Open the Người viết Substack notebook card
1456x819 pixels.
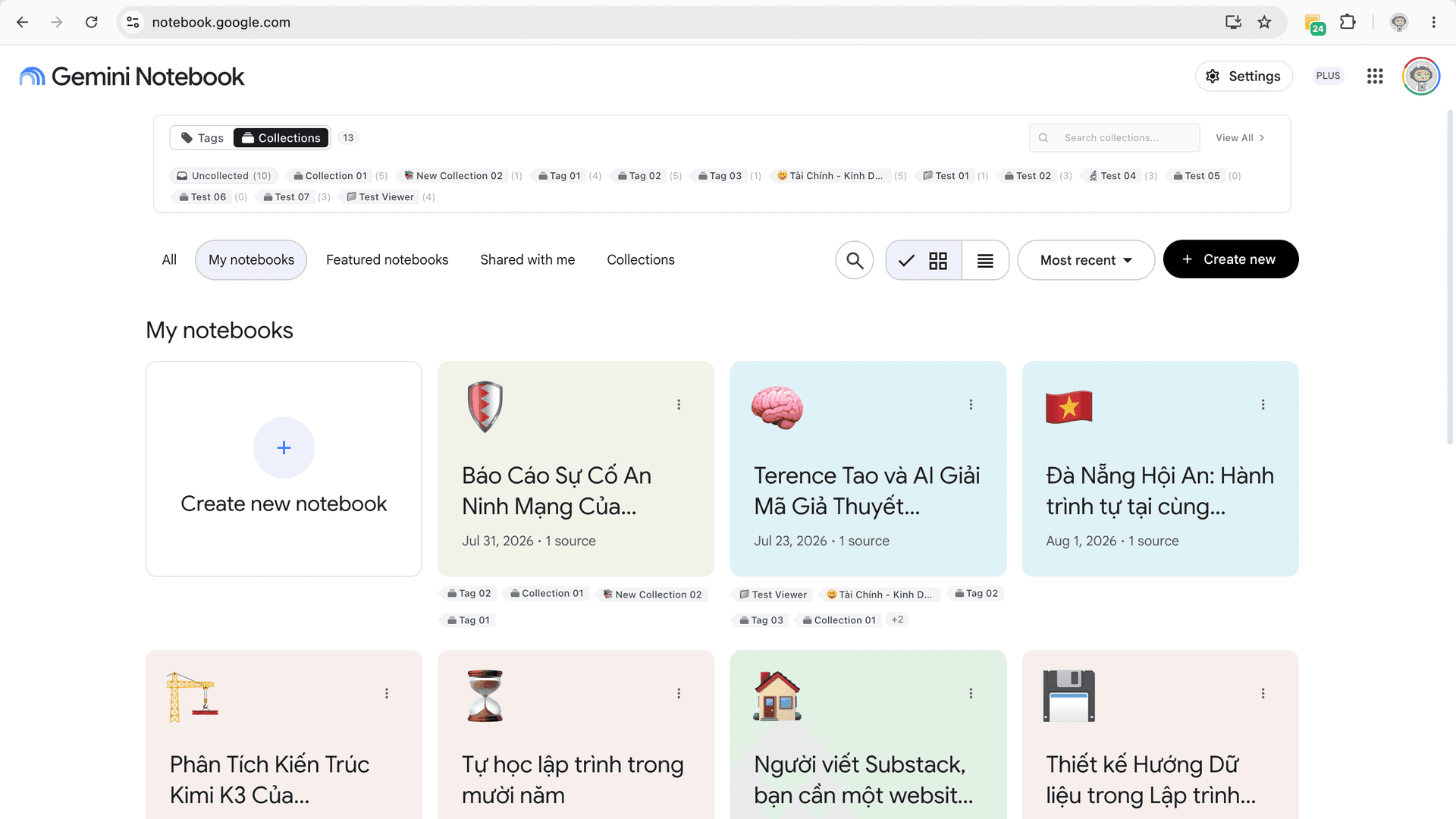click(x=868, y=734)
